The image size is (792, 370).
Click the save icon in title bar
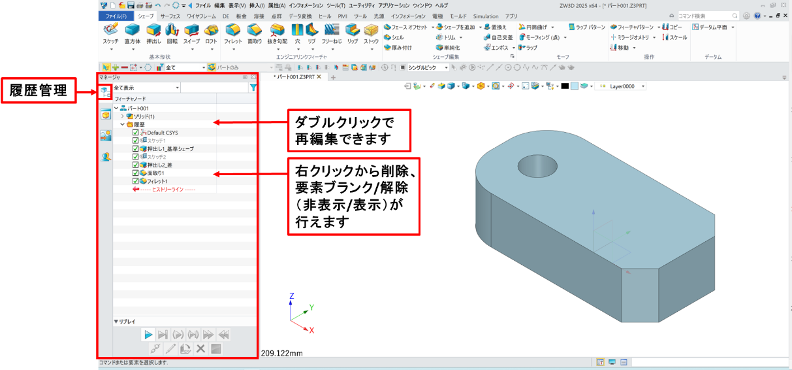[130, 5]
